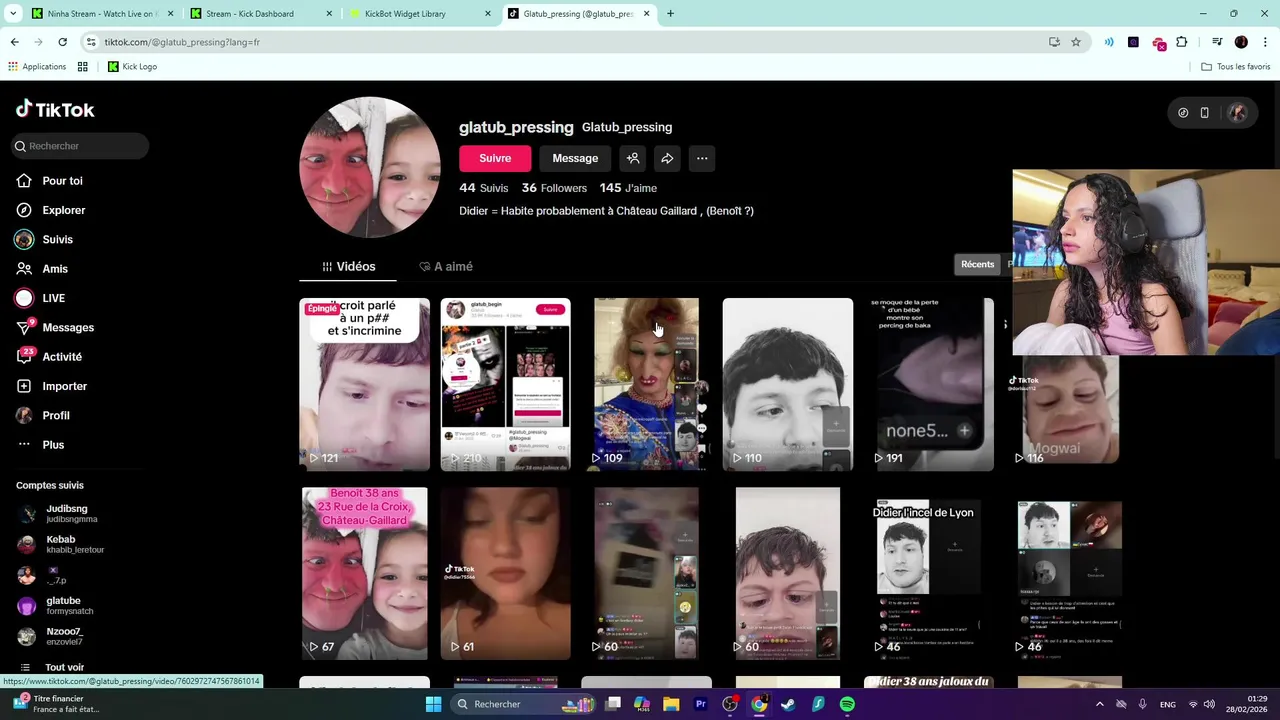Open Steam from taskbar
Image resolution: width=1280 pixels, height=720 pixels.
pyautogui.click(x=788, y=704)
